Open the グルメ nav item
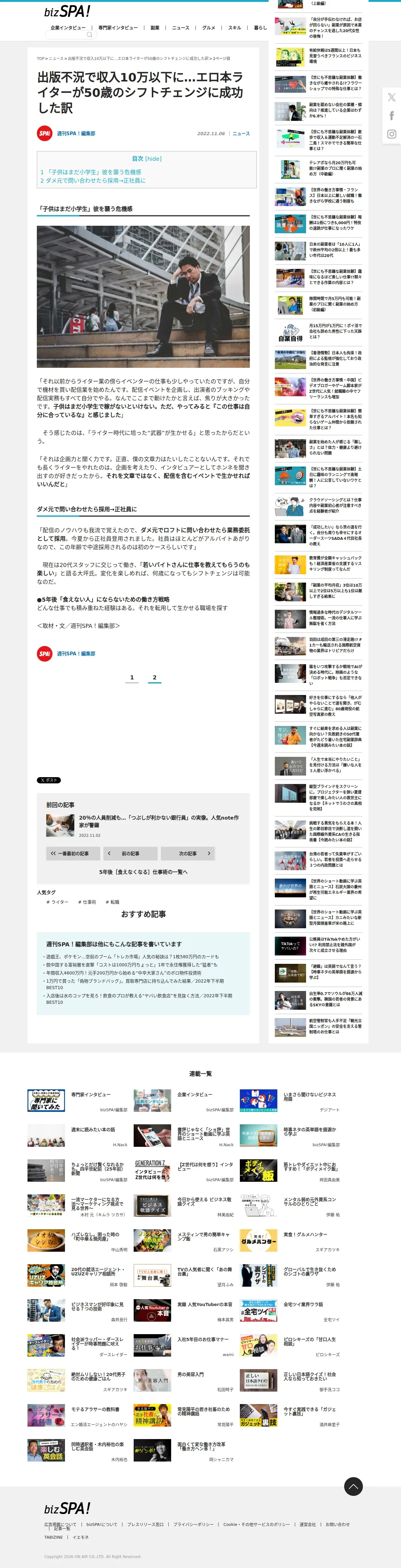This screenshot has width=401, height=1568. click(x=209, y=27)
